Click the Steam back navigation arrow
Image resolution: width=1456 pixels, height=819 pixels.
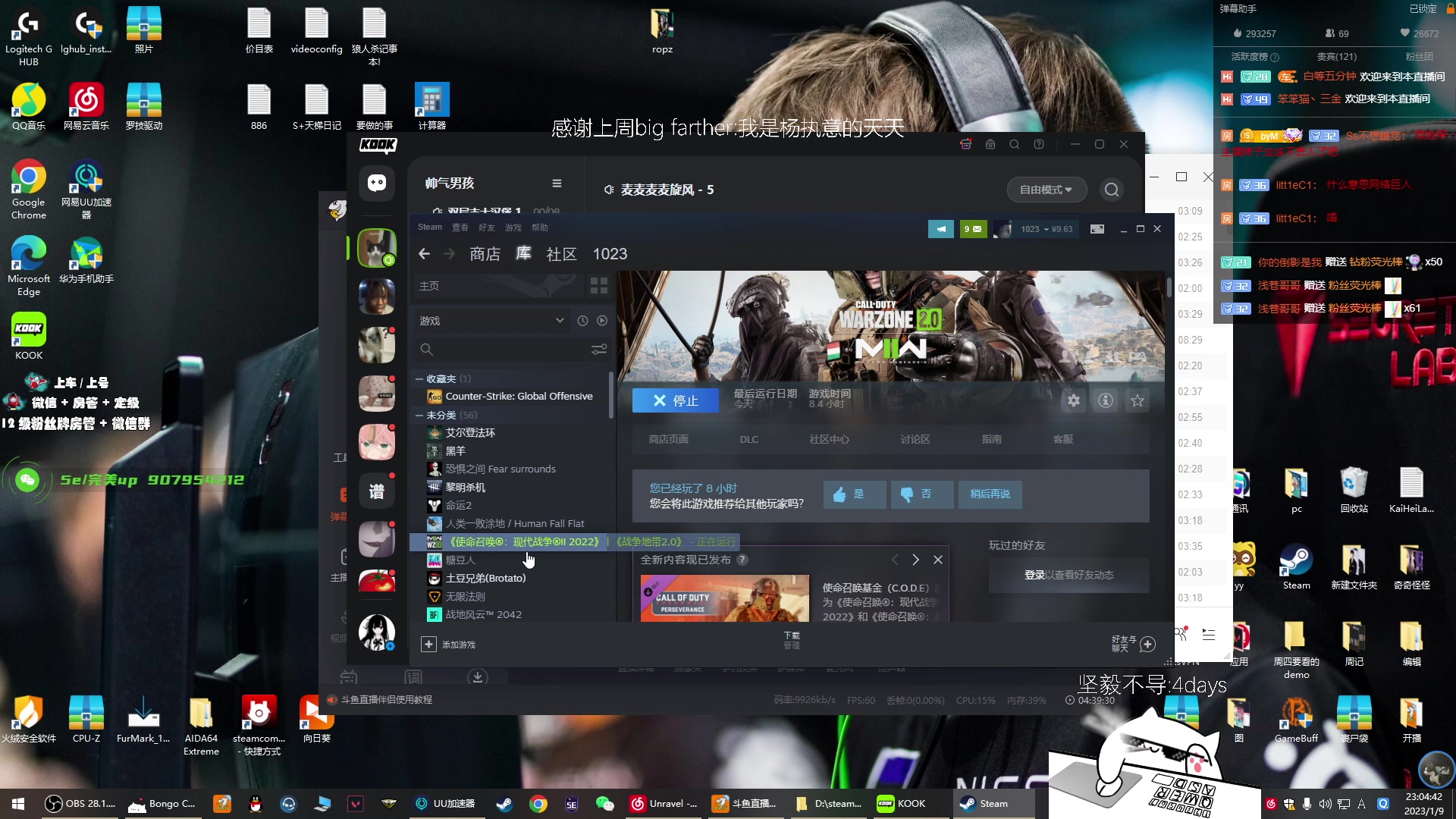click(x=424, y=254)
